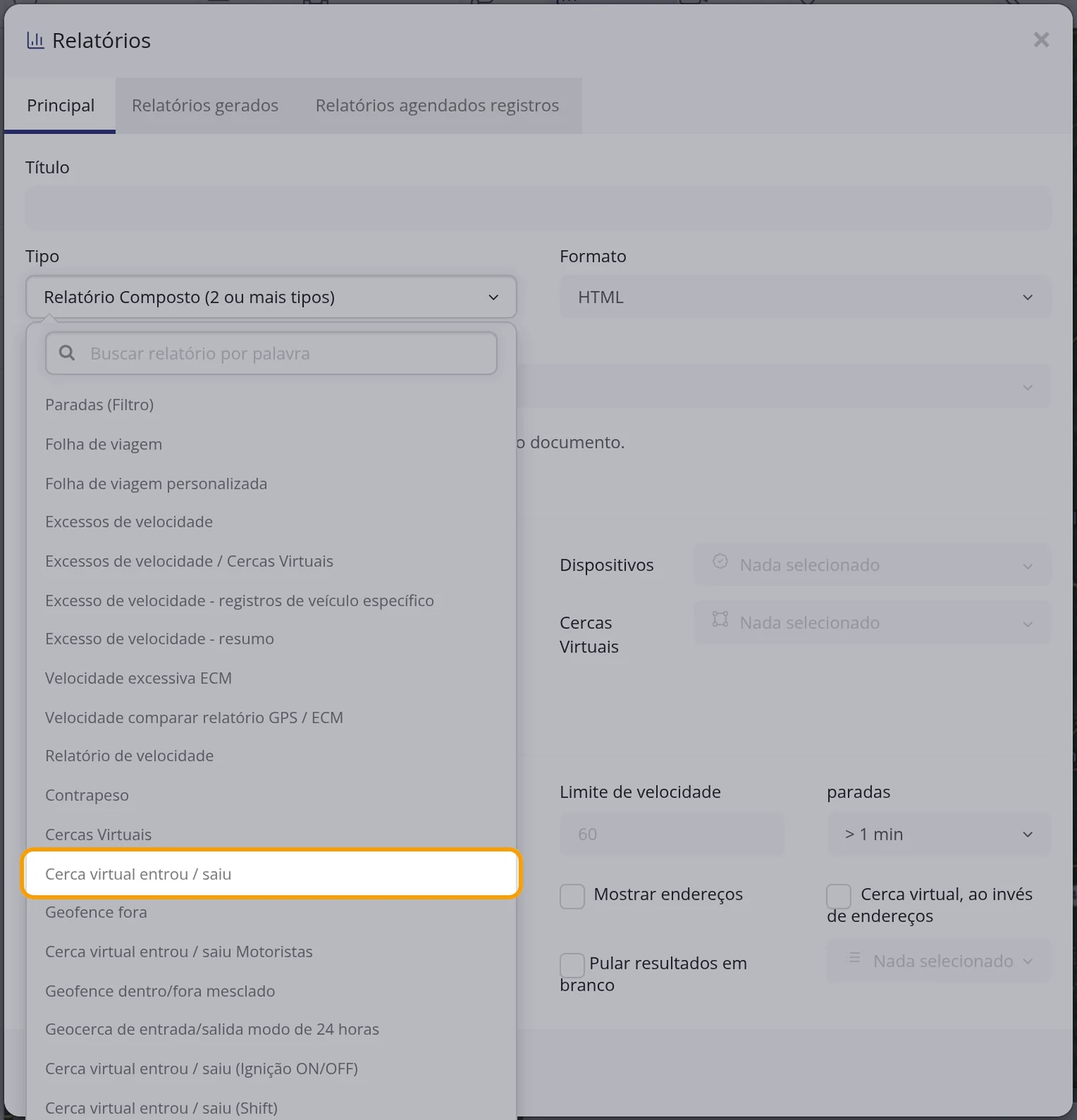Image resolution: width=1077 pixels, height=1120 pixels.
Task: Open the dropdown below the Cerca virtual checkbox
Action: 939,961
